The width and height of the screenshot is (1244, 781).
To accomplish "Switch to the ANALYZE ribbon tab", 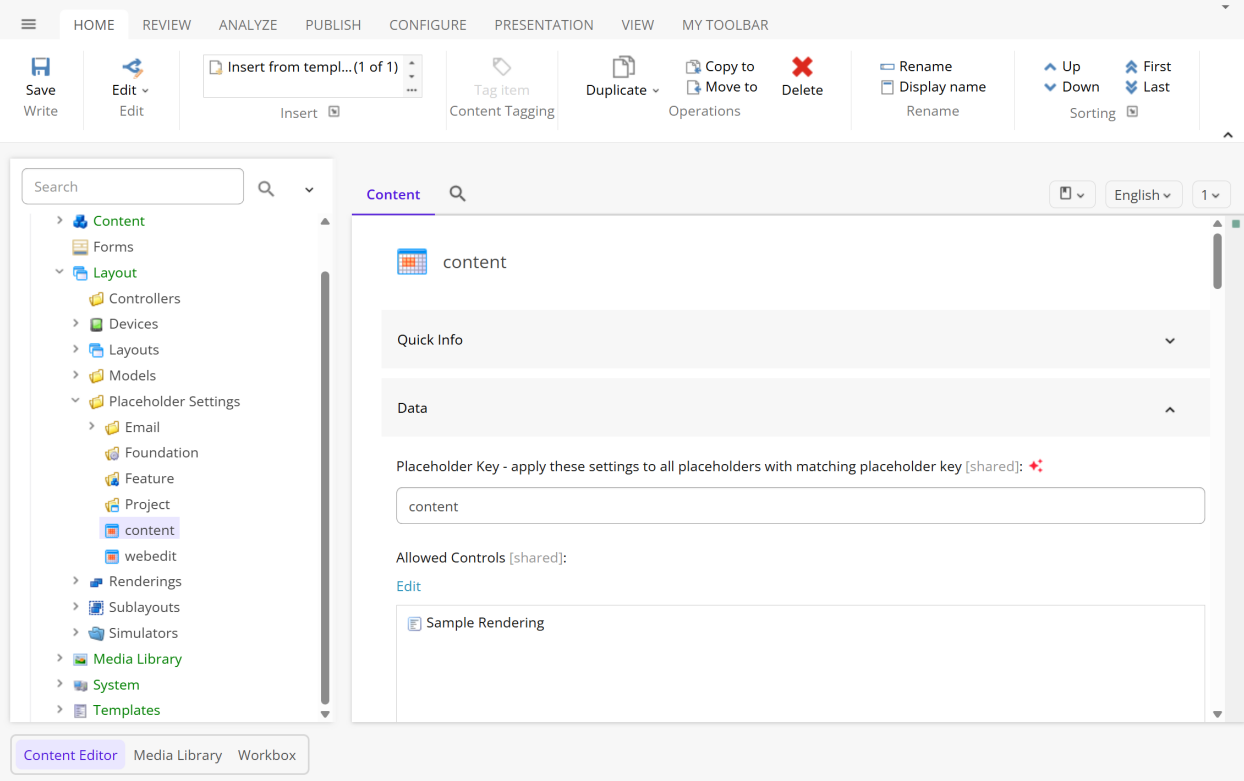I will 248,24.
